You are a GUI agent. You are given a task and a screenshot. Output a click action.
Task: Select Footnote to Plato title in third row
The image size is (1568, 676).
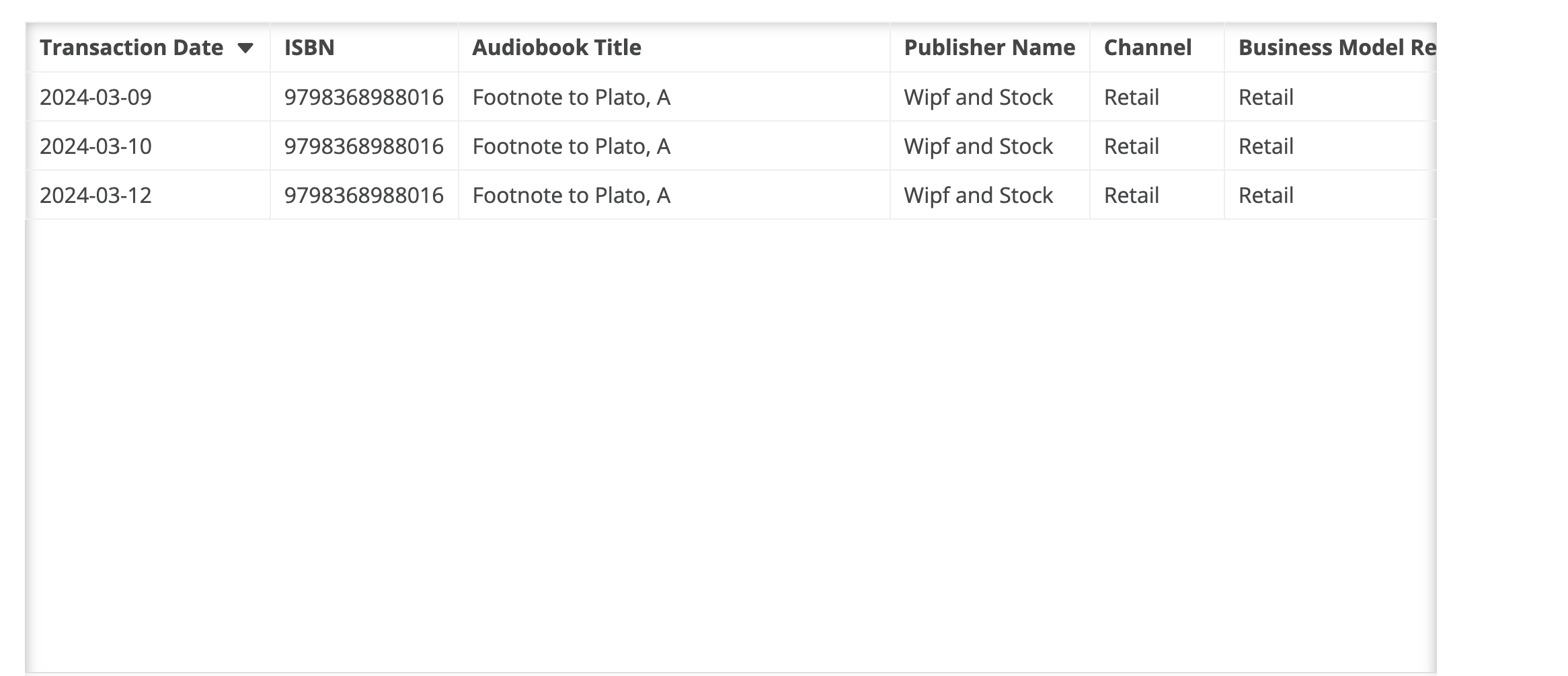[x=572, y=196]
